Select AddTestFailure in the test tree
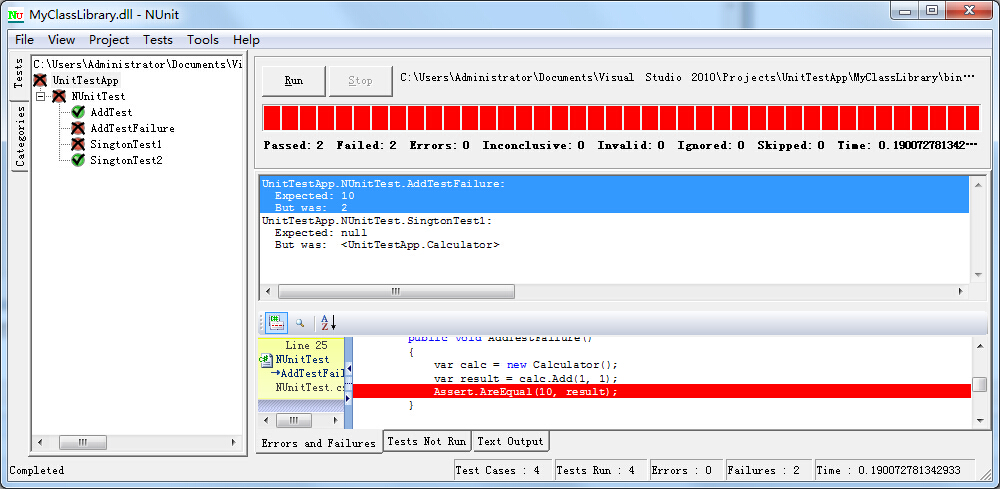1000x489 pixels. [x=132, y=128]
